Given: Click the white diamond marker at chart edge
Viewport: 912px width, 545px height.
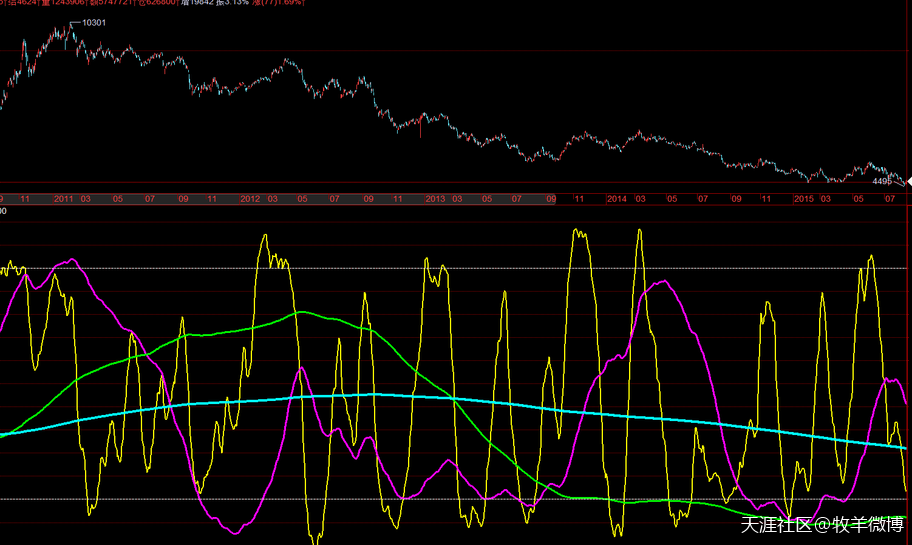Looking at the screenshot, I should 908,180.
